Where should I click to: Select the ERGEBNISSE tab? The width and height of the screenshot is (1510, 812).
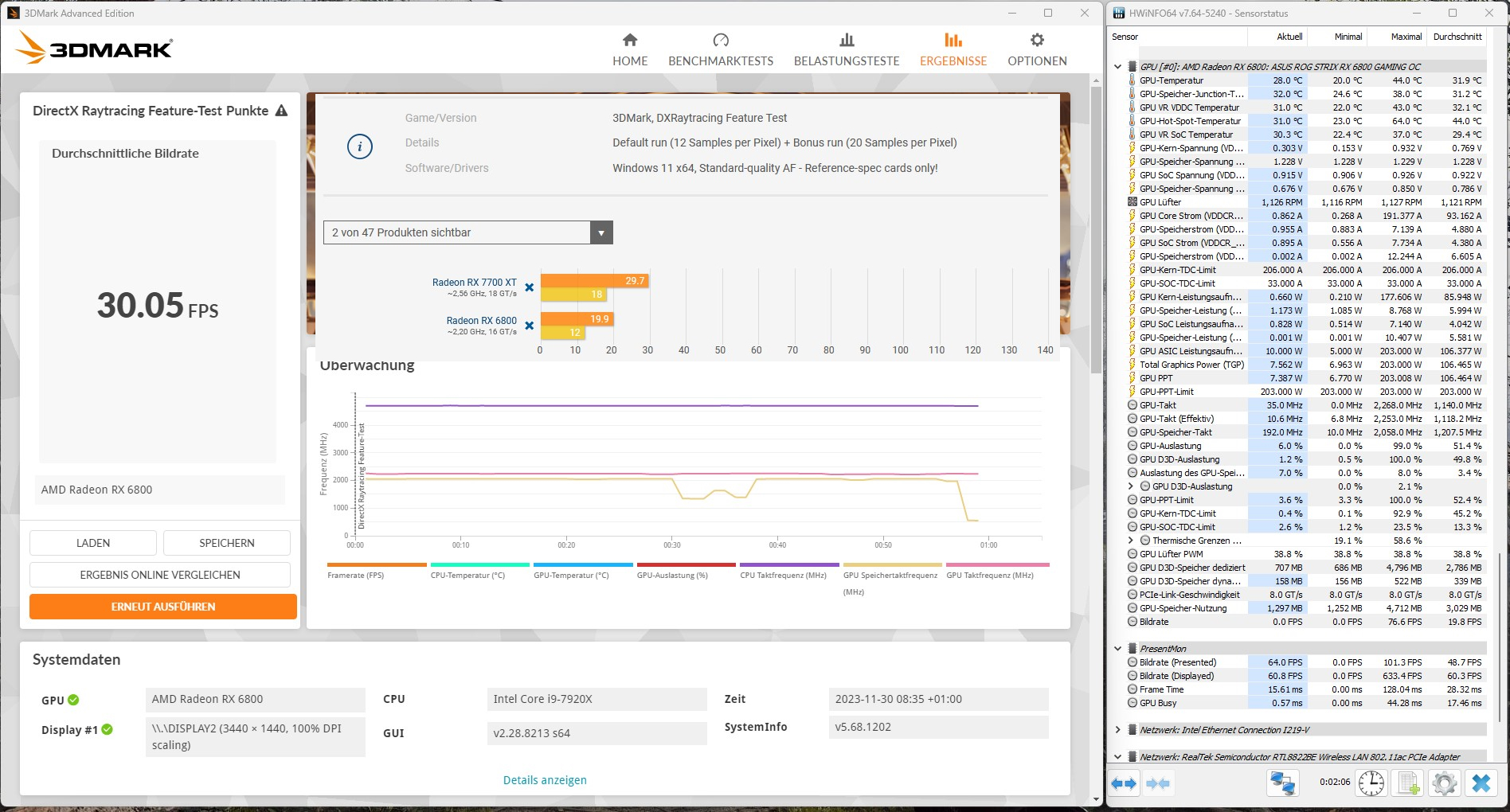(953, 49)
